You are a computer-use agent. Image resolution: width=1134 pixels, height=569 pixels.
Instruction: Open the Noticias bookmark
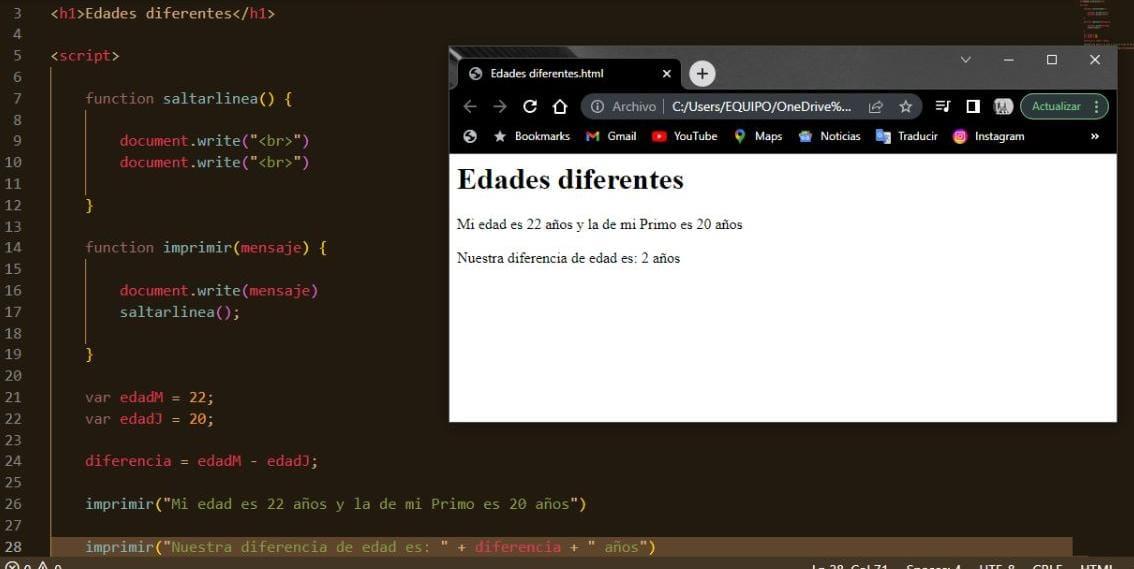point(830,136)
